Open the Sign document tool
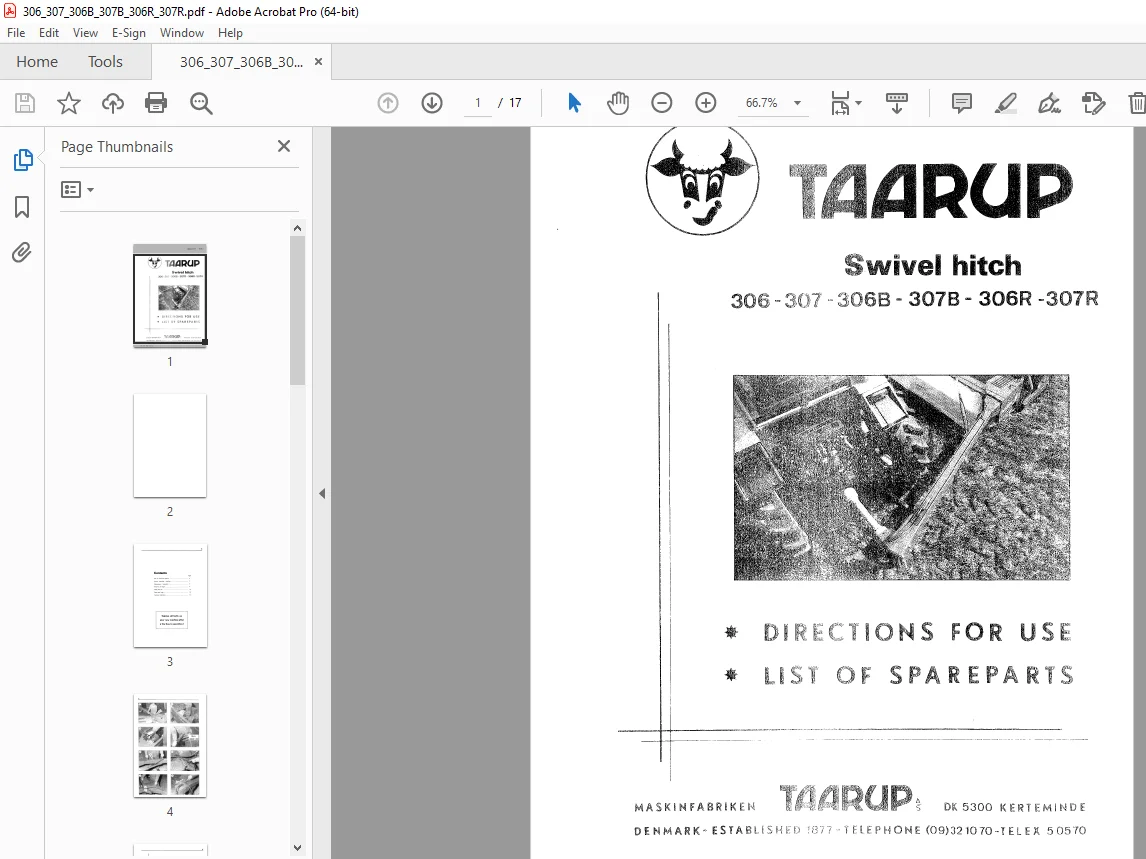Screen dimensions: 1146x859 click(x=1050, y=103)
